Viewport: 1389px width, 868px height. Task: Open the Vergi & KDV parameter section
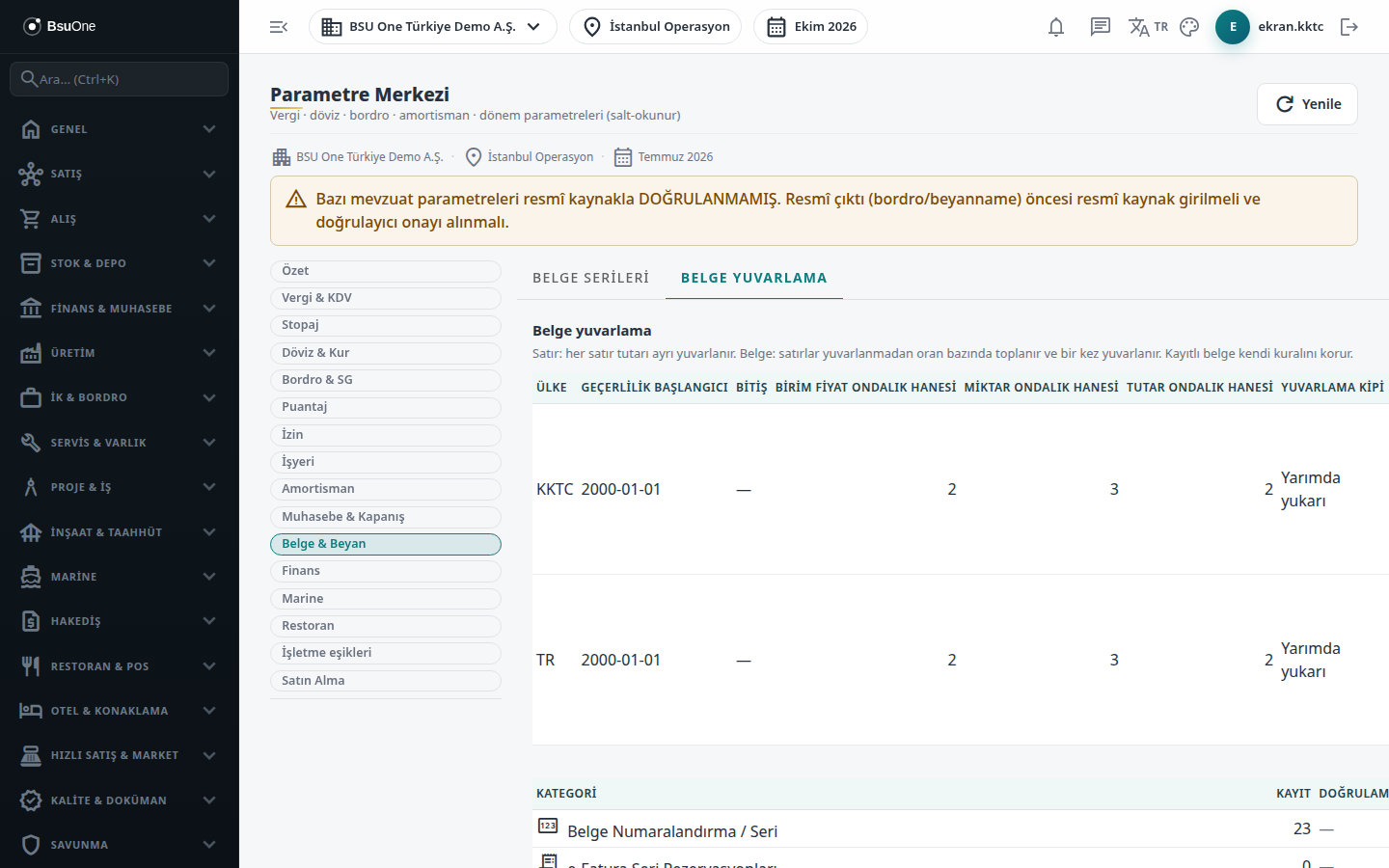[x=386, y=298]
